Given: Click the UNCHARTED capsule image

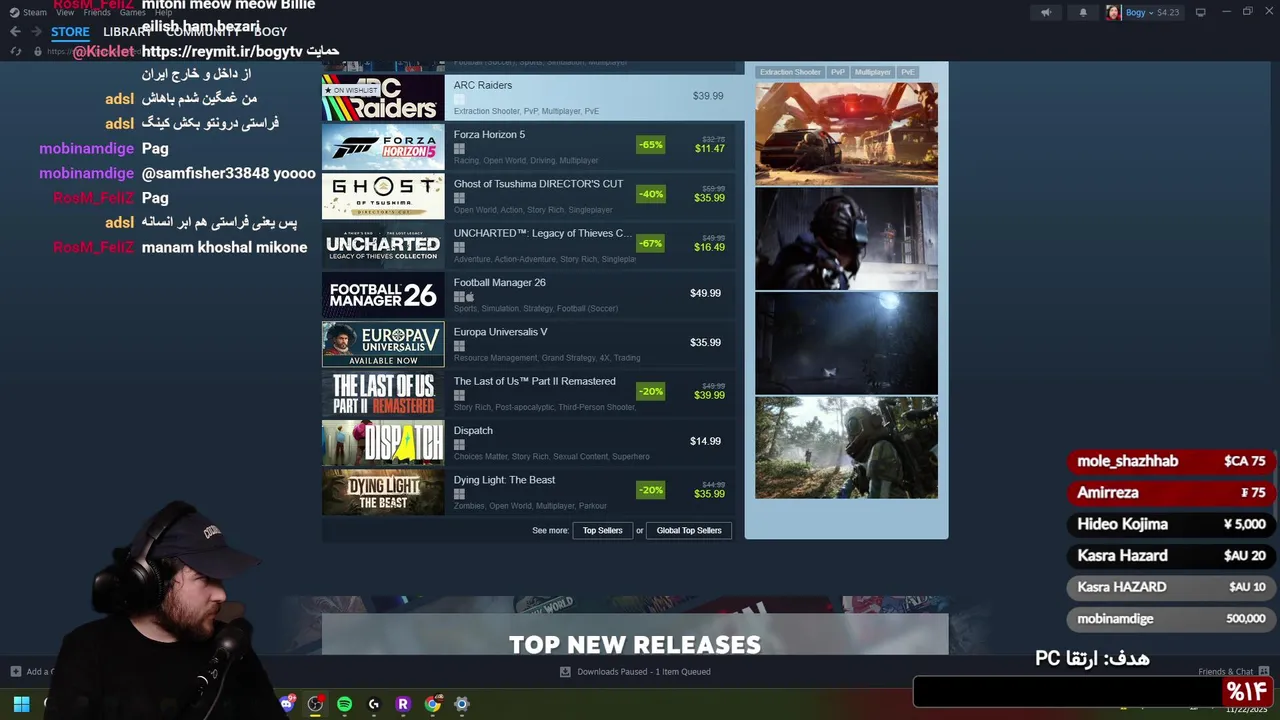Looking at the screenshot, I should tap(383, 245).
